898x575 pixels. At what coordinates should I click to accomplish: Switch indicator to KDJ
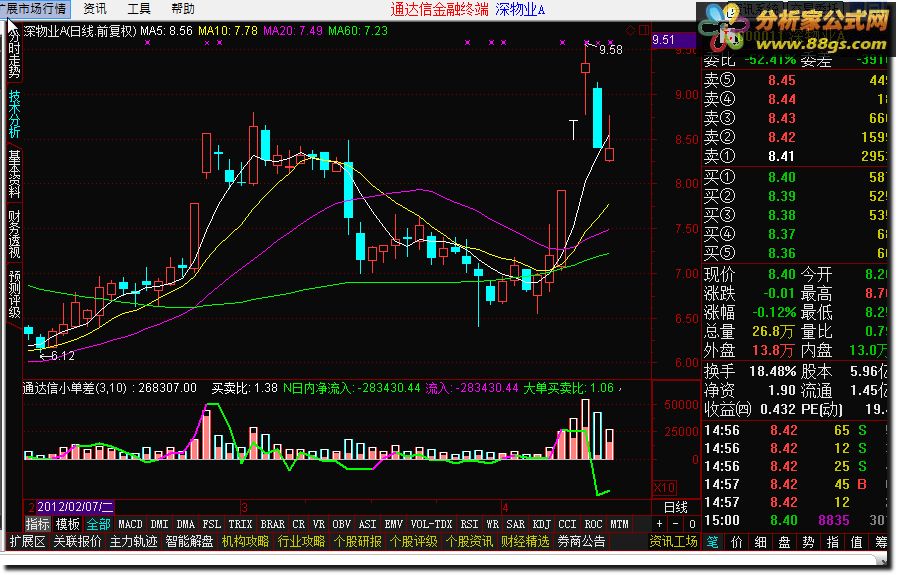(x=542, y=524)
